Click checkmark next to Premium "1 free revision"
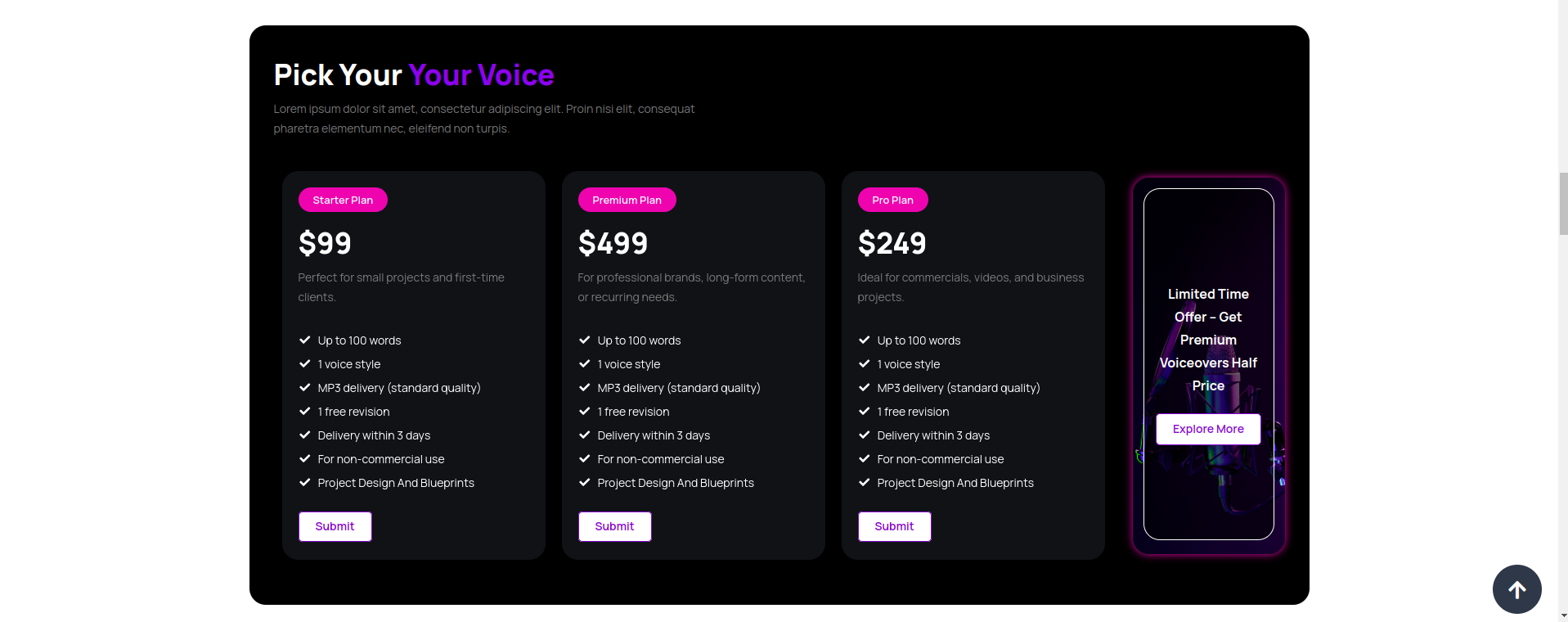The height and width of the screenshot is (622, 1568). [x=585, y=411]
